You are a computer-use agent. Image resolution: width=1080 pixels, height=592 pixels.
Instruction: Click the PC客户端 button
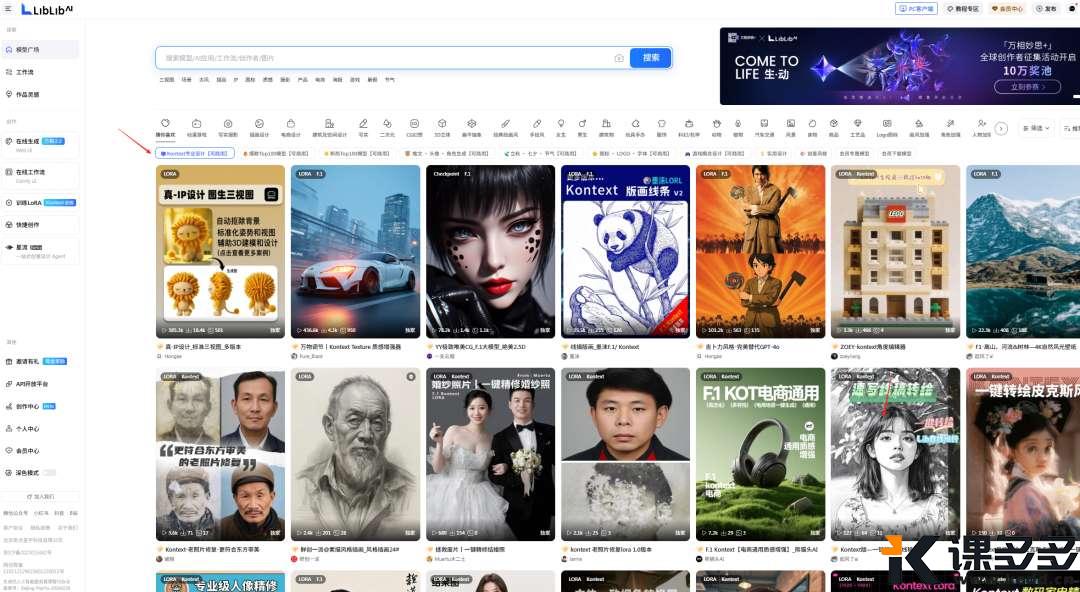click(916, 9)
